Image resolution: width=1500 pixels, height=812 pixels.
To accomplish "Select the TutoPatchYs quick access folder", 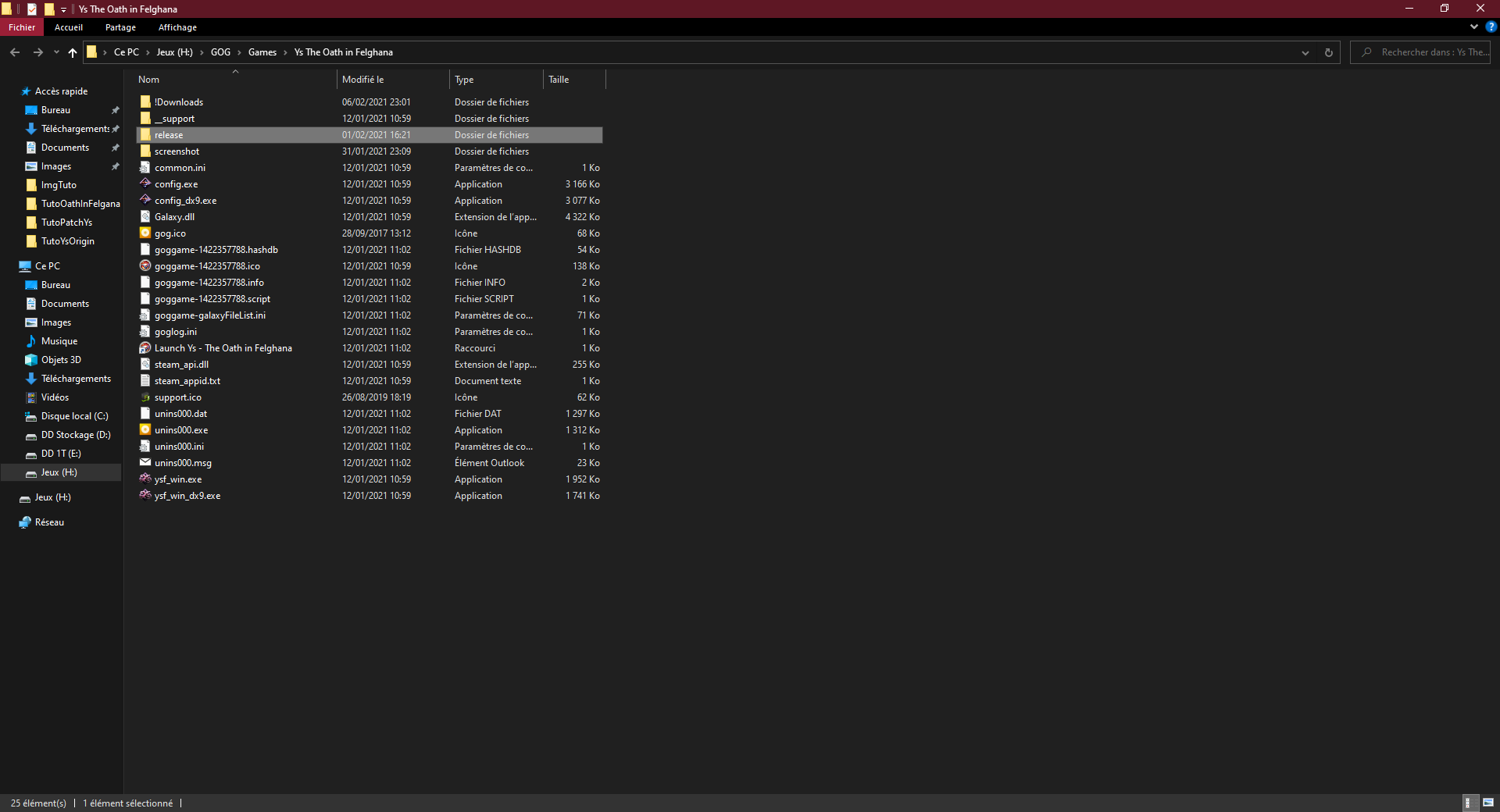I will [x=66, y=223].
